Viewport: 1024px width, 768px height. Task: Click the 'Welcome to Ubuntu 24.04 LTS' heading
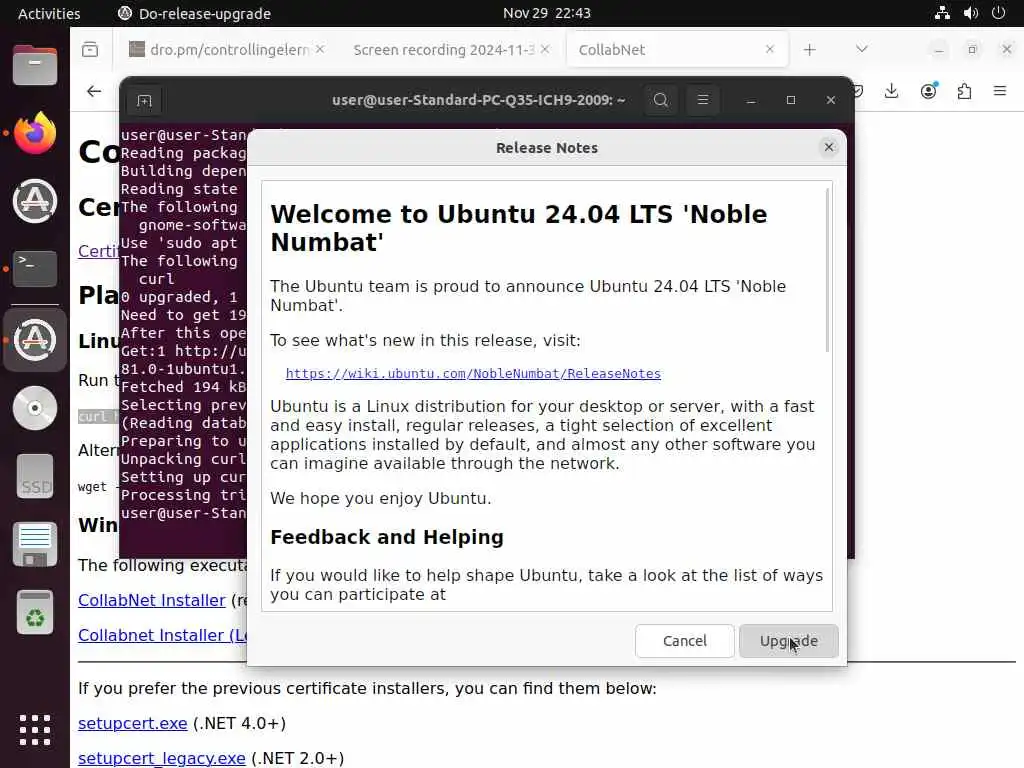coord(519,228)
